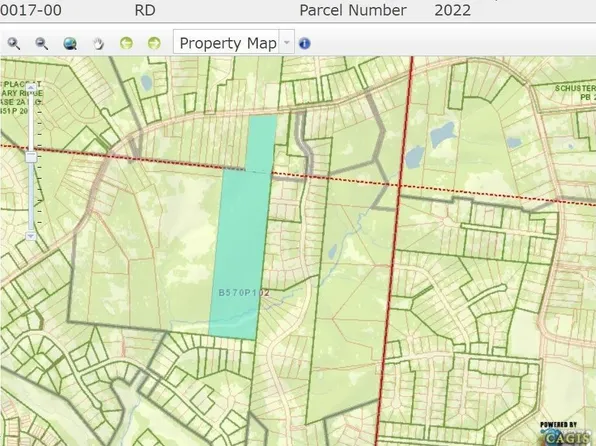Go to previous map extent arrow

click(x=126, y=43)
